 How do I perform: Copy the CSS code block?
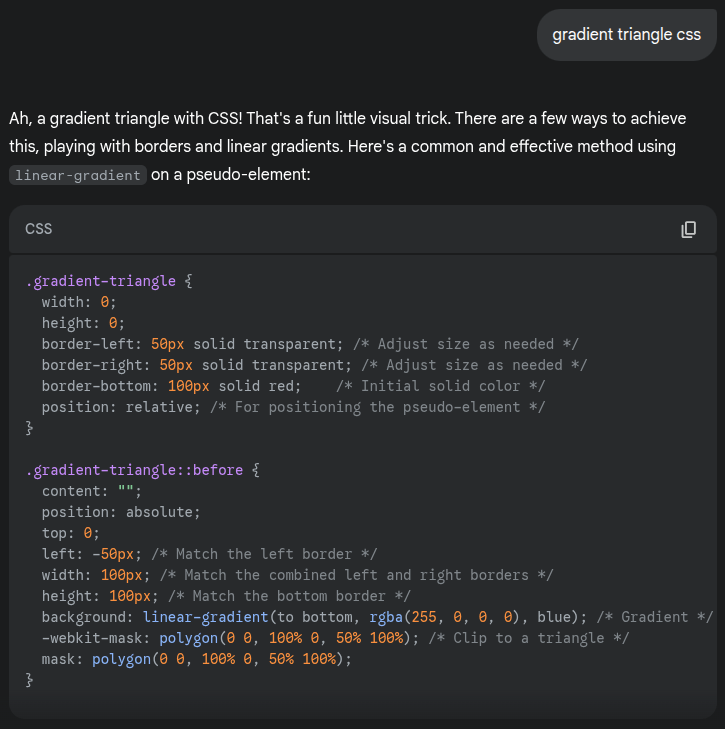tap(688, 230)
